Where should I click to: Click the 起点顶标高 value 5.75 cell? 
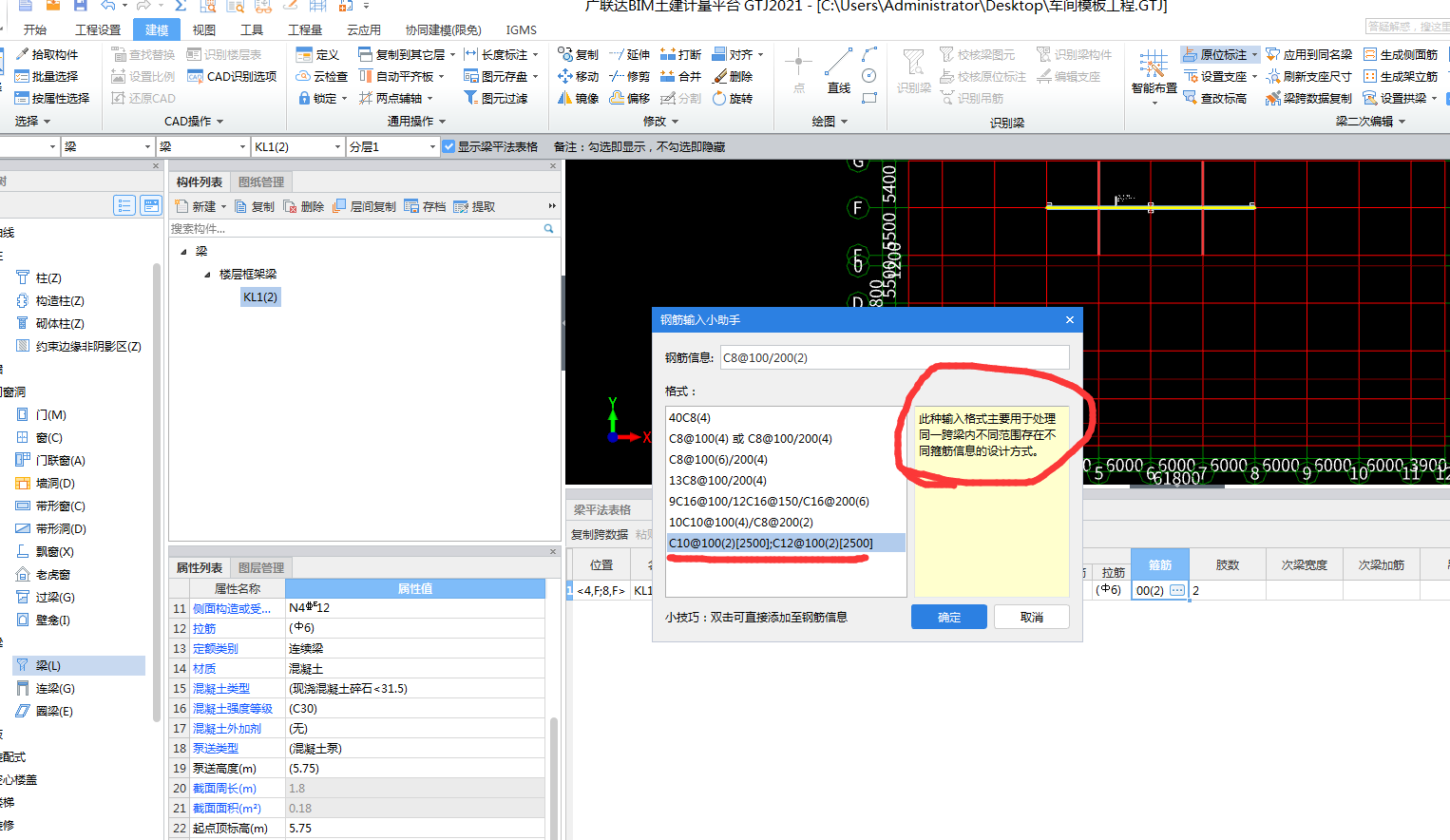pos(415,828)
